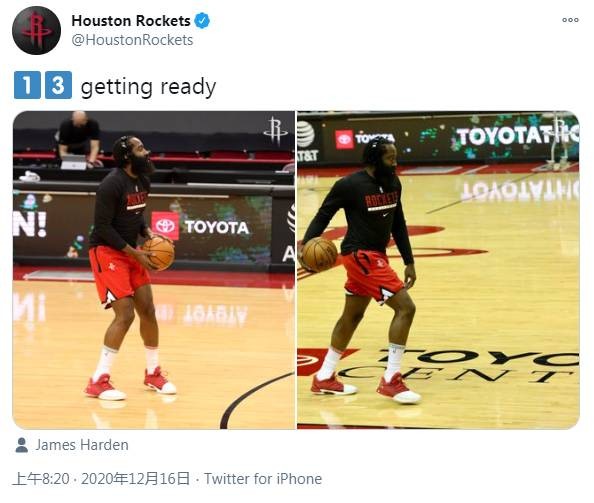This screenshot has width=594, height=503.
Task: Click the number 1 emoji
Action: (x=27, y=85)
